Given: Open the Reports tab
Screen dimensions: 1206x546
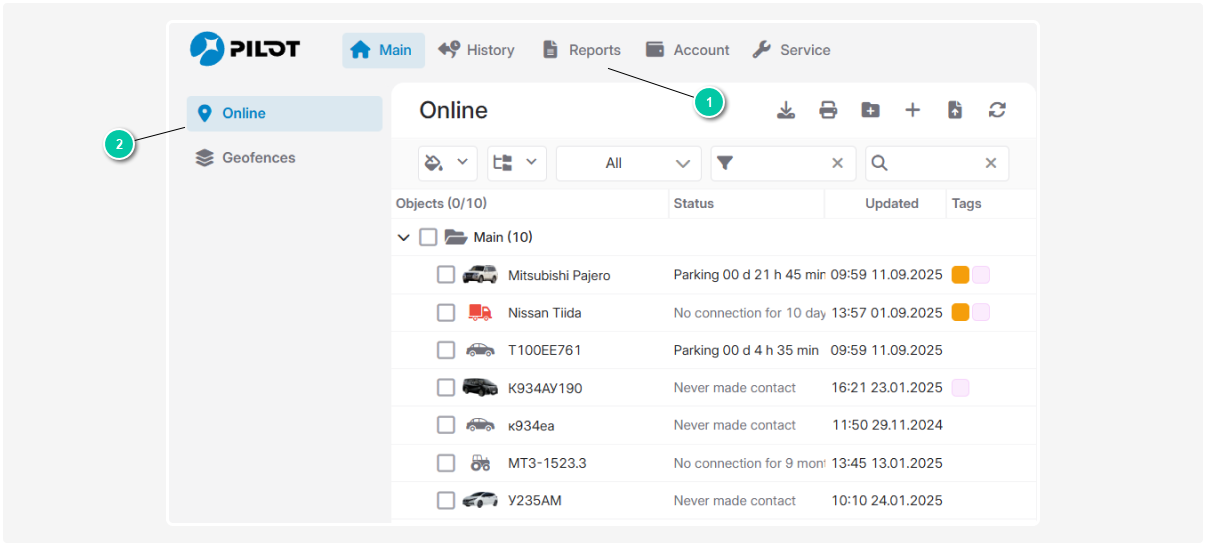Looking at the screenshot, I should coord(581,50).
